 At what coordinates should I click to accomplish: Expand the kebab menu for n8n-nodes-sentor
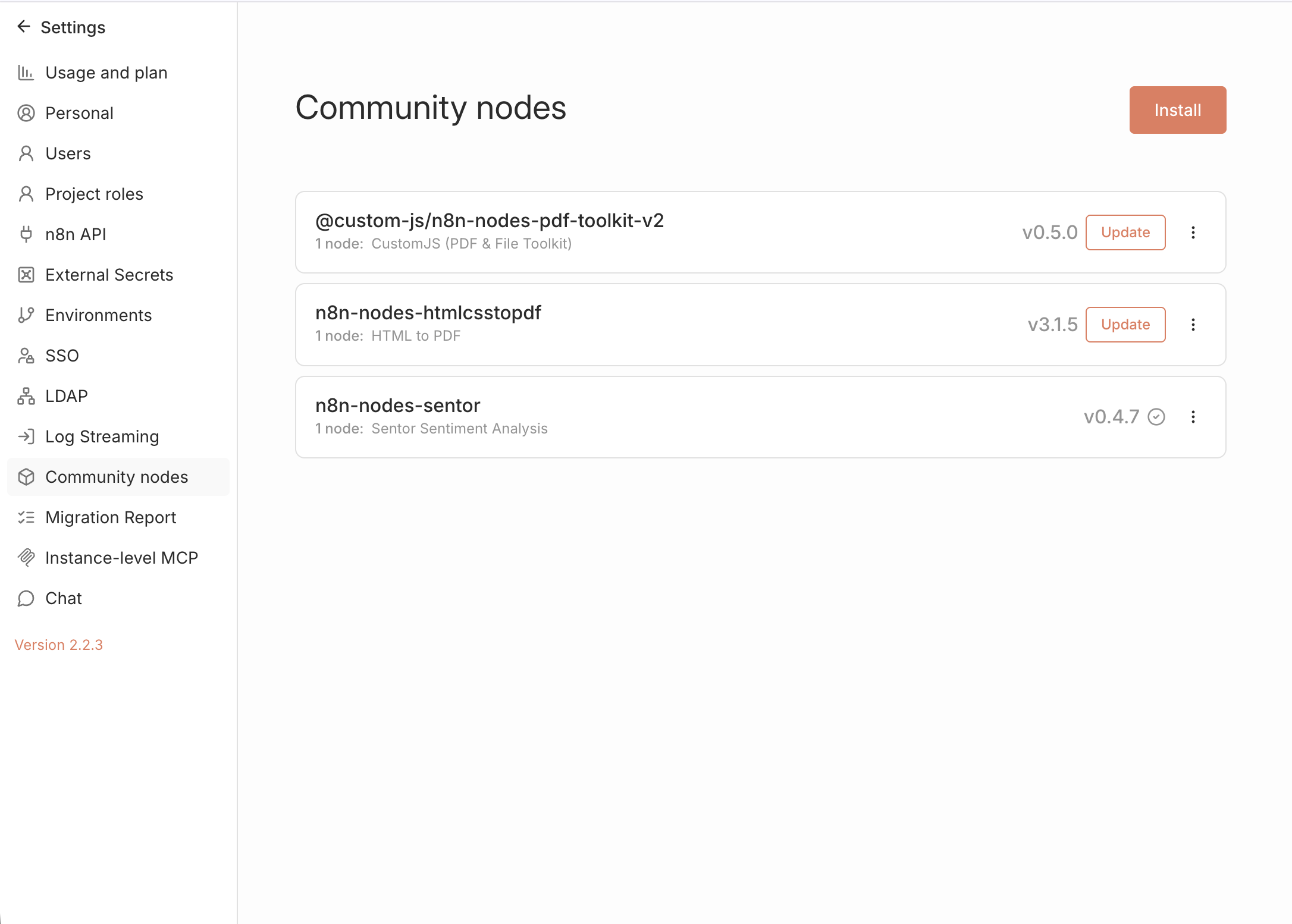coord(1193,417)
